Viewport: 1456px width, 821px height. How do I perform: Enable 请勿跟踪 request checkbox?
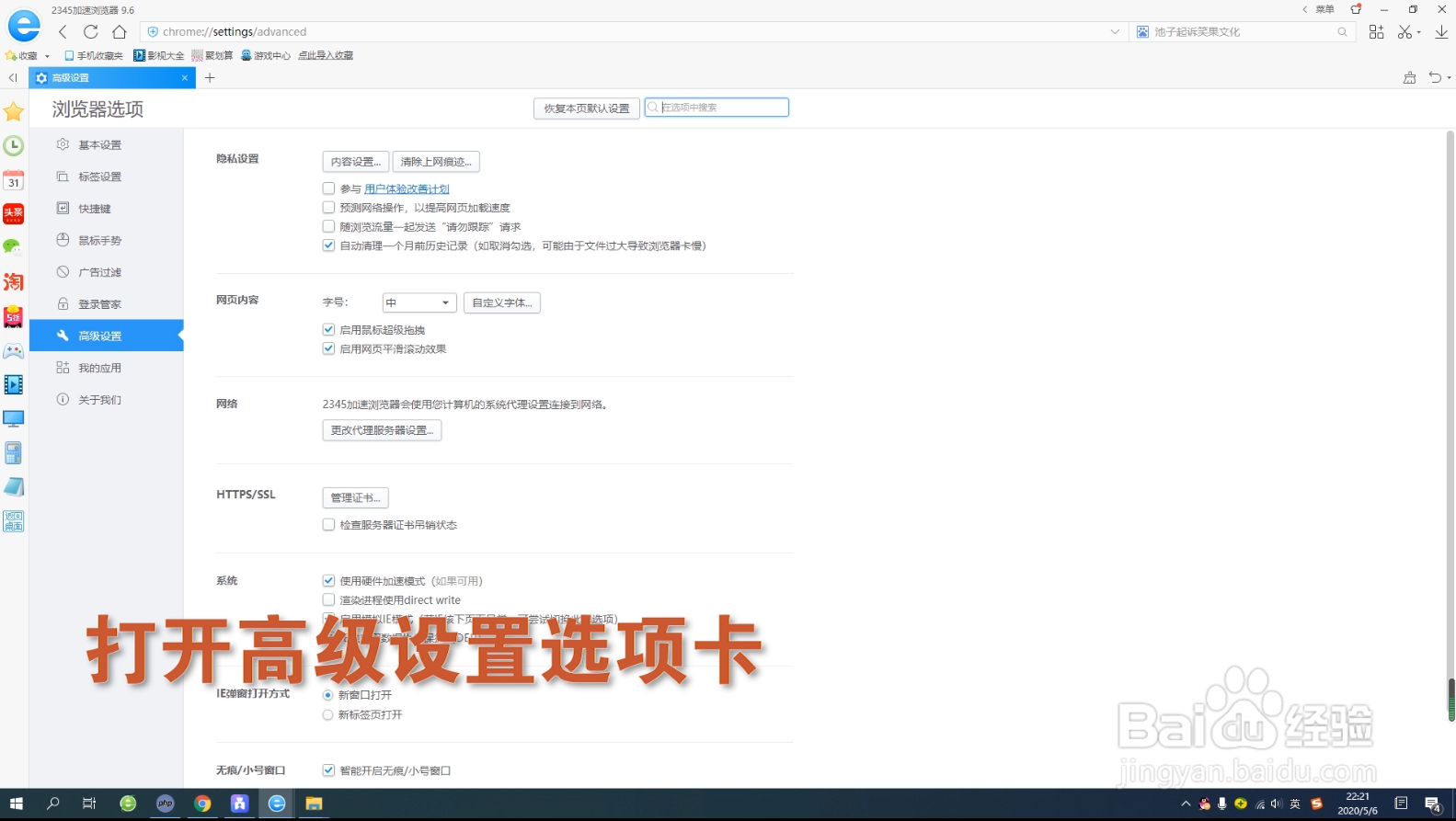click(328, 226)
